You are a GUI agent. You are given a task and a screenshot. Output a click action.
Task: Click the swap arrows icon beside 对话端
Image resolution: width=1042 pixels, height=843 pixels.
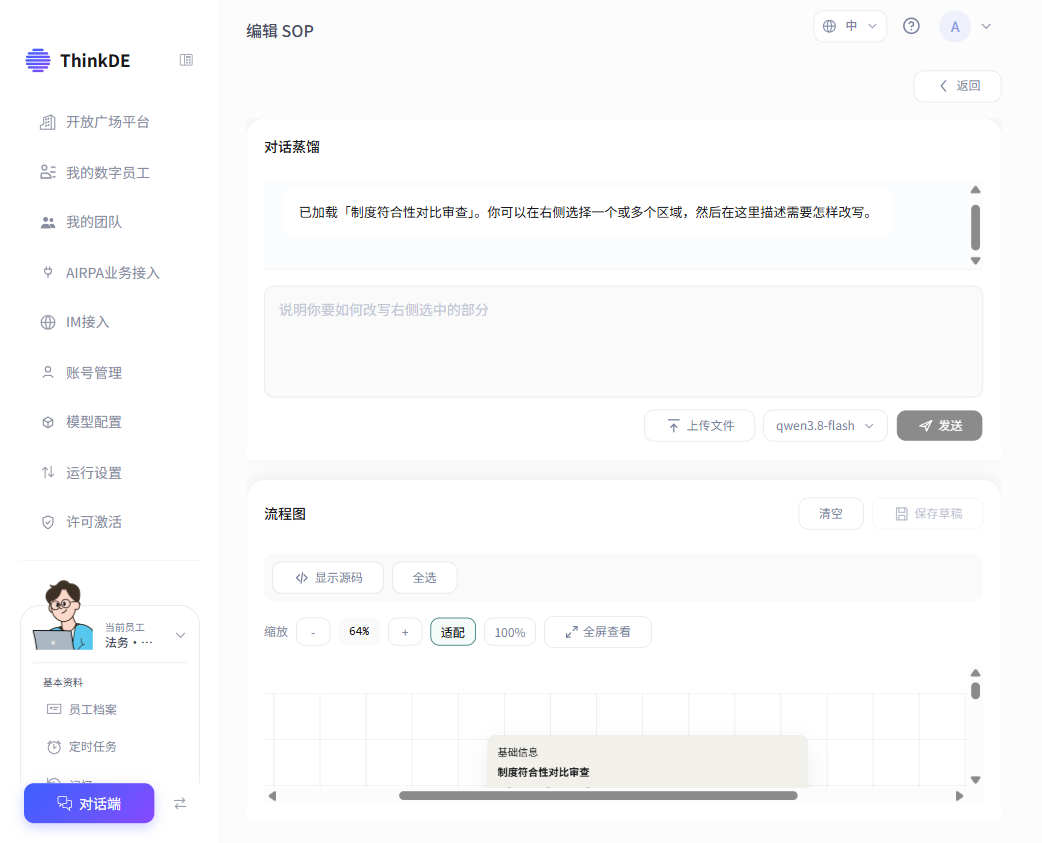[x=180, y=804]
